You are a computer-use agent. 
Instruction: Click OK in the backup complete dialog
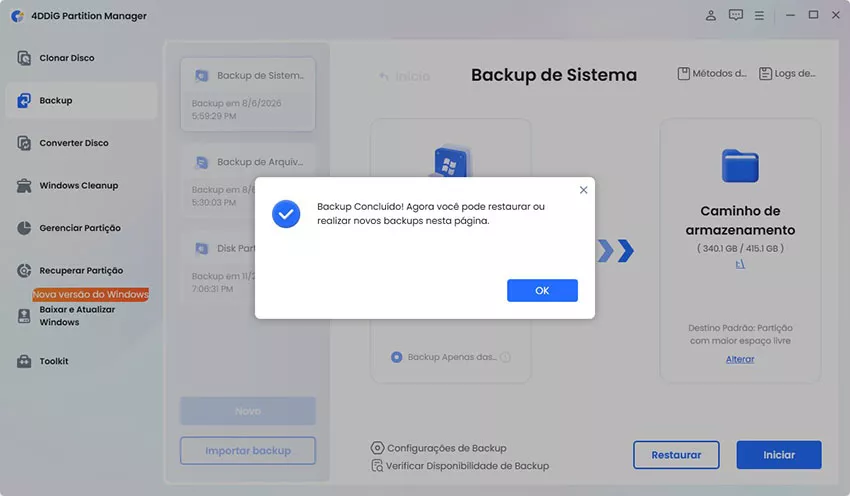point(542,291)
